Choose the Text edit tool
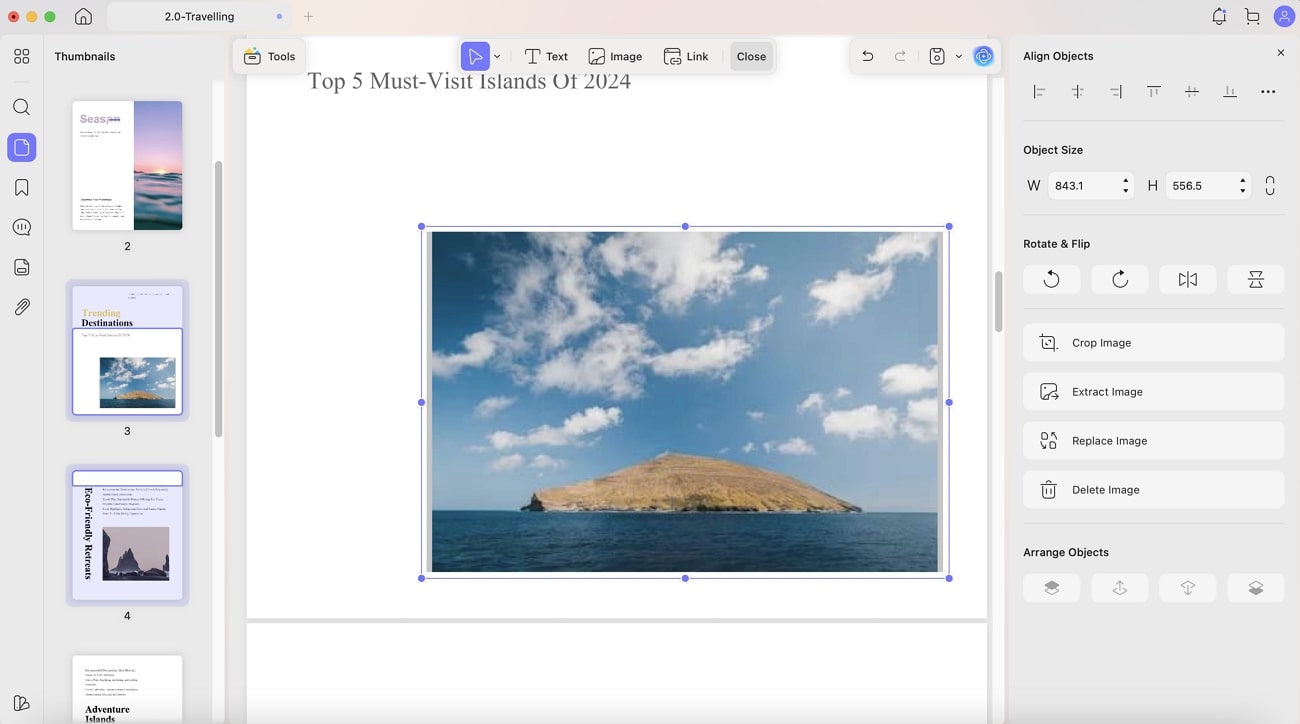Image resolution: width=1300 pixels, height=724 pixels. tap(546, 56)
